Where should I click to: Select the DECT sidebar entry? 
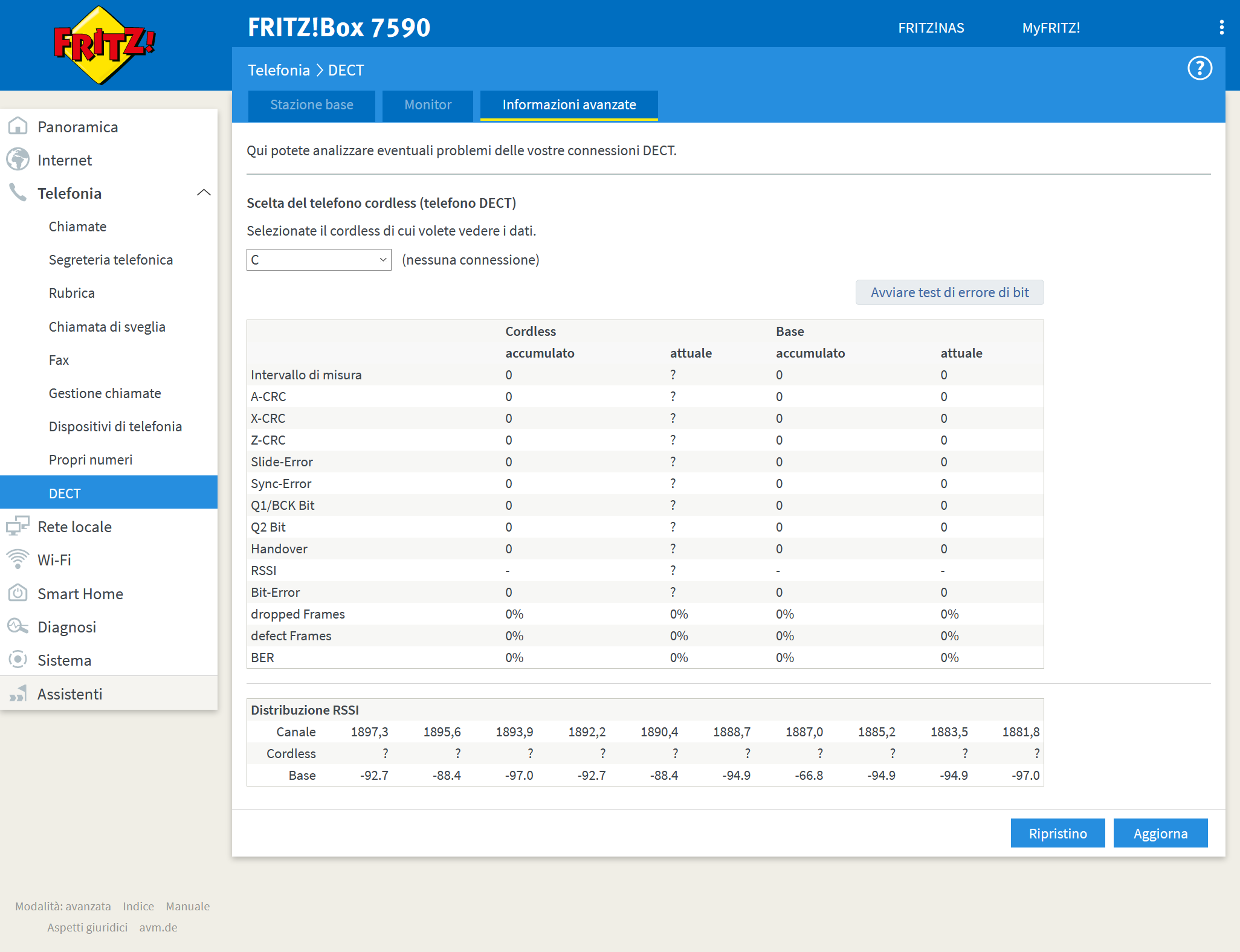(109, 492)
